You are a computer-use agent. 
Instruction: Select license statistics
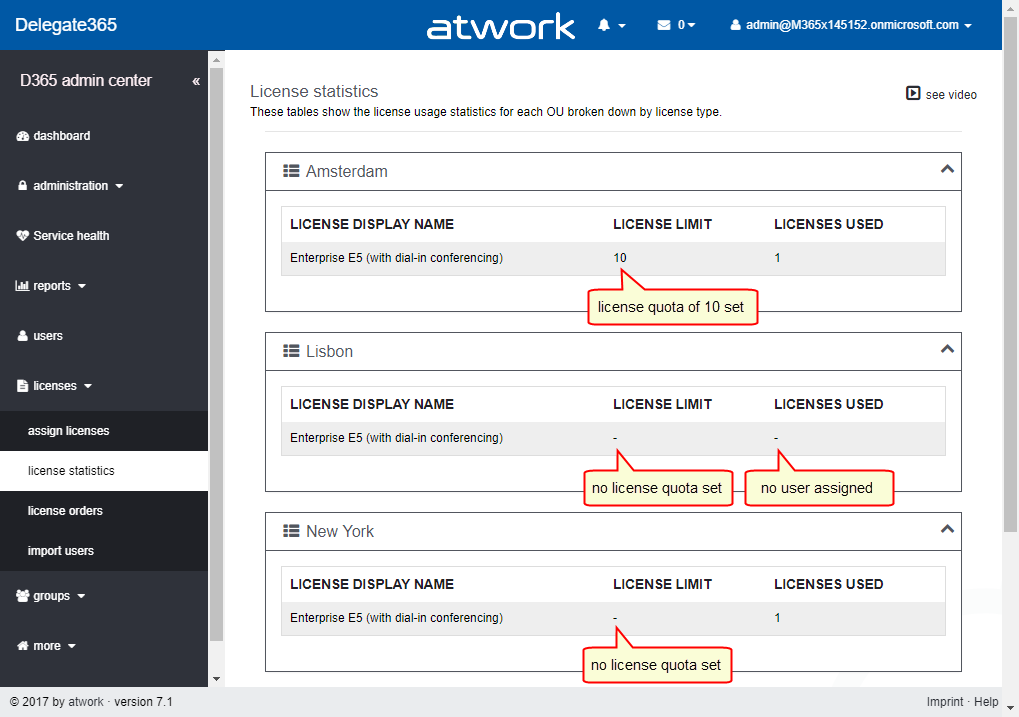(71, 471)
